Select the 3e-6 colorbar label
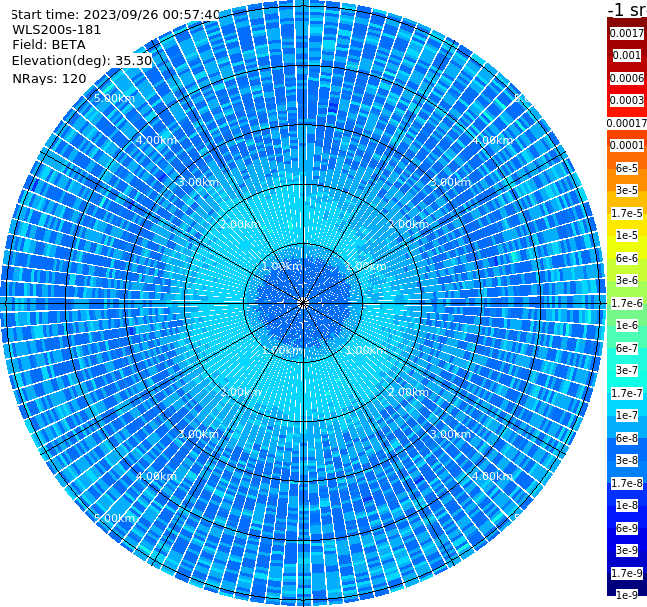 click(627, 280)
